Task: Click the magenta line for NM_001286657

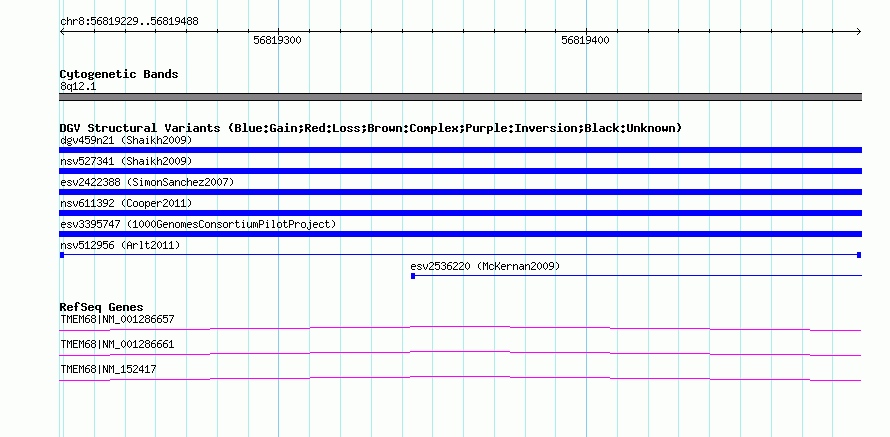Action: 460,328
